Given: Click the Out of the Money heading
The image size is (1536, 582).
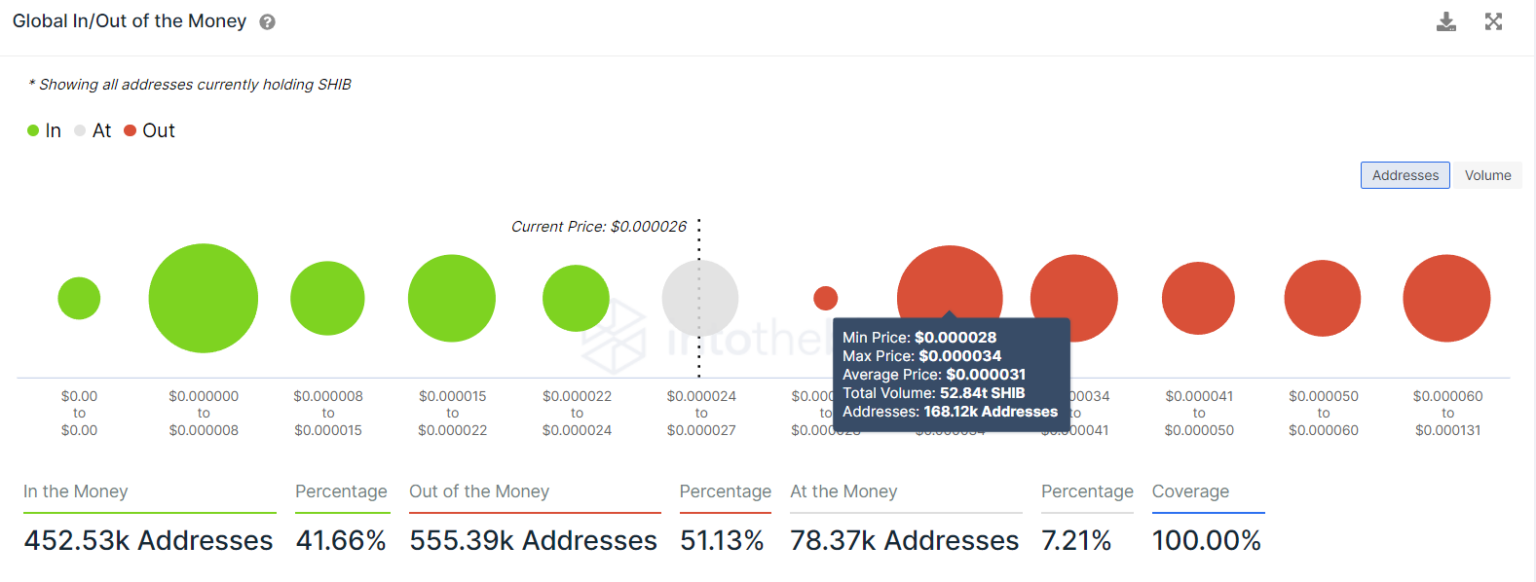Looking at the screenshot, I should (x=479, y=492).
